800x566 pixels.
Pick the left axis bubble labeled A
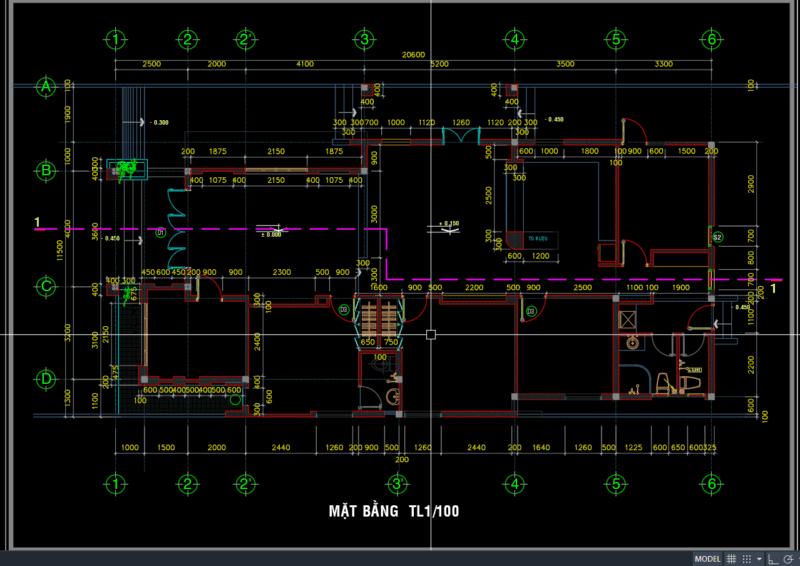(x=45, y=87)
